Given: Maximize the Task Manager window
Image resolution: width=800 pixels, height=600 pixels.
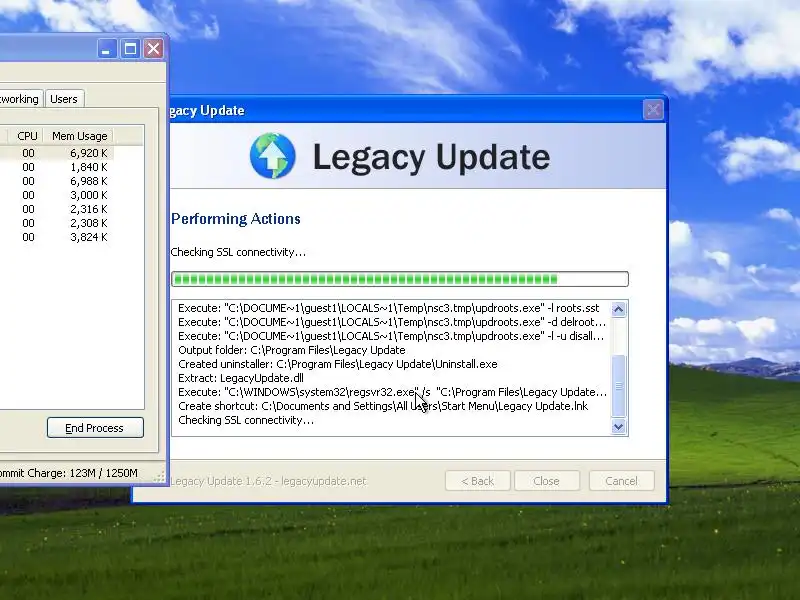Looking at the screenshot, I should (x=130, y=49).
